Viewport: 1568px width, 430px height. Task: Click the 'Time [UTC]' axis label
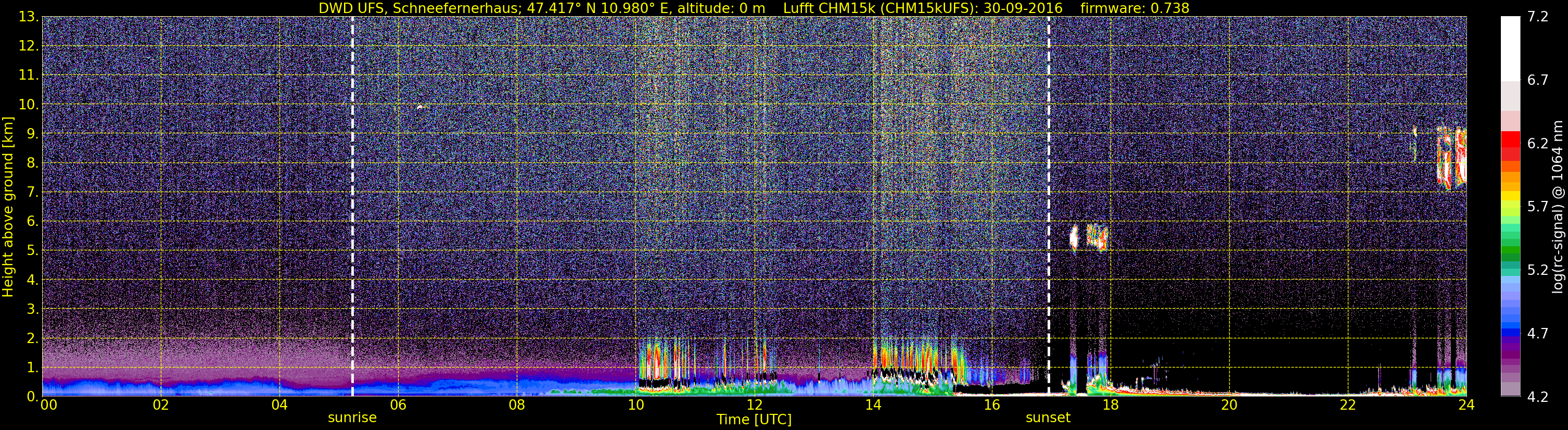[754, 420]
